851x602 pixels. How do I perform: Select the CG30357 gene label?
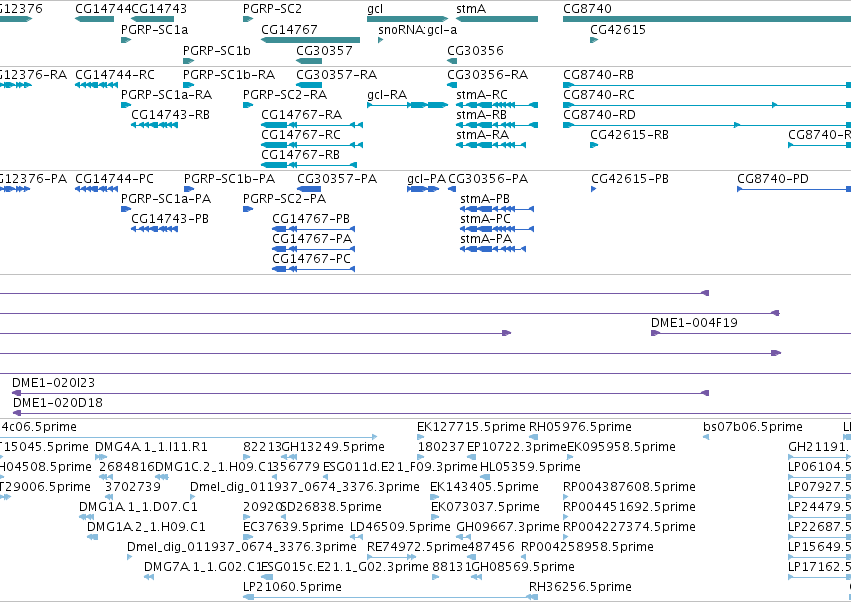click(324, 50)
